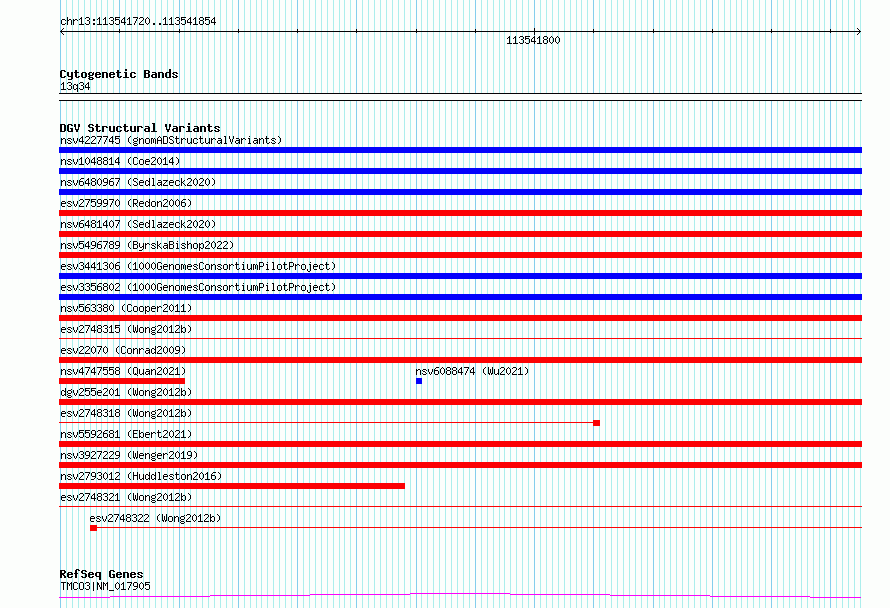Click the ruler's left arrow end
Image resolution: width=890 pixels, height=608 pixels.
(62, 32)
